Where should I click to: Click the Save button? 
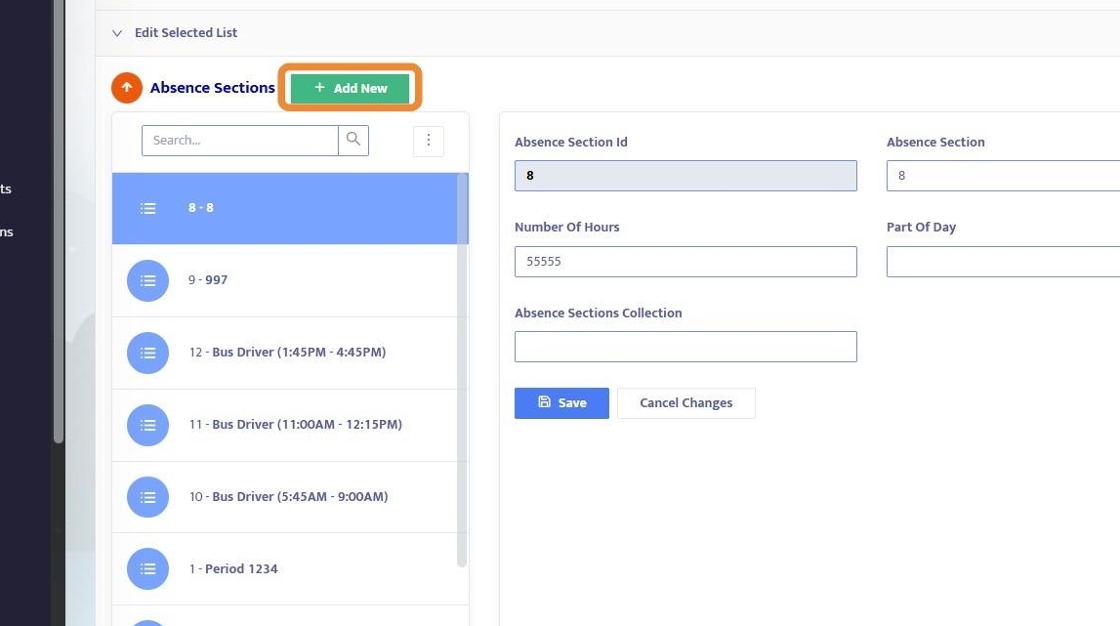[561, 403]
